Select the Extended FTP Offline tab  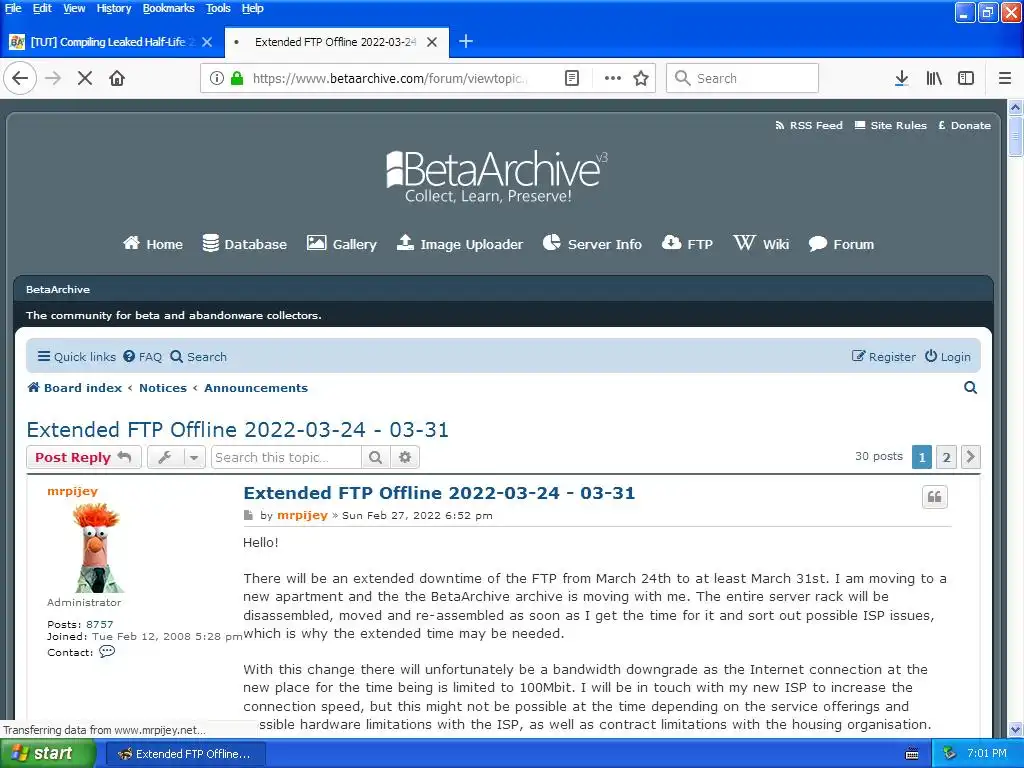coord(336,42)
